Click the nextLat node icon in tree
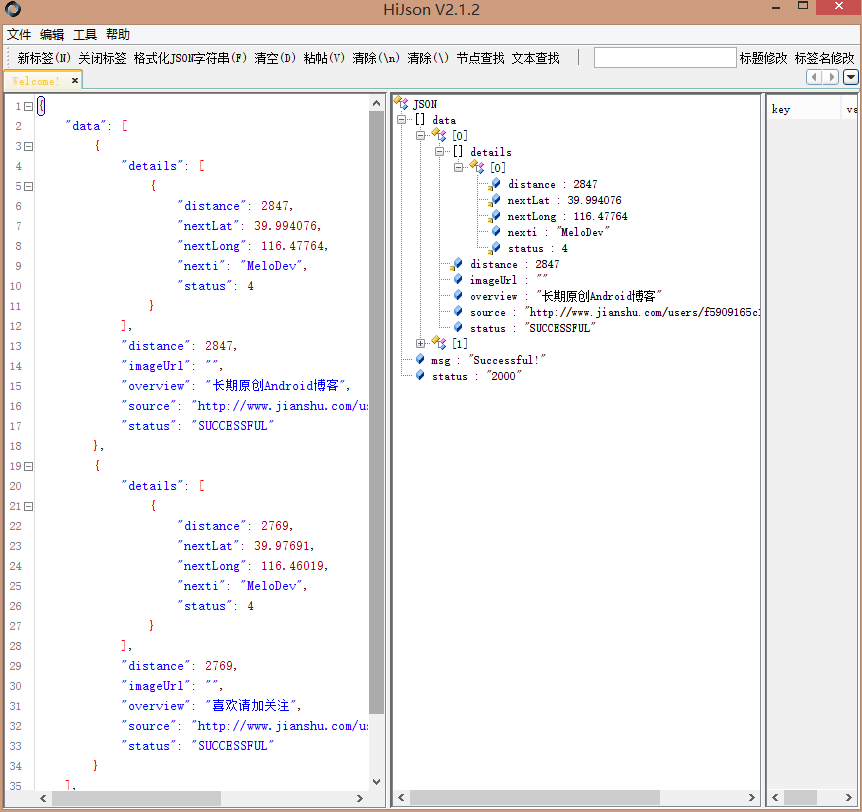This screenshot has width=862, height=812. (x=495, y=200)
